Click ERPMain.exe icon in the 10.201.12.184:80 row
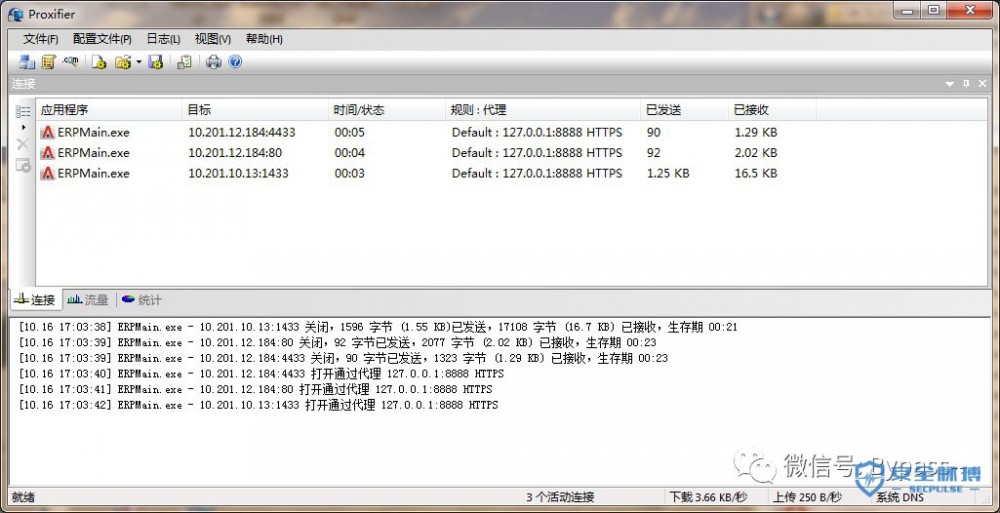The height and width of the screenshot is (513, 1000). click(x=47, y=153)
